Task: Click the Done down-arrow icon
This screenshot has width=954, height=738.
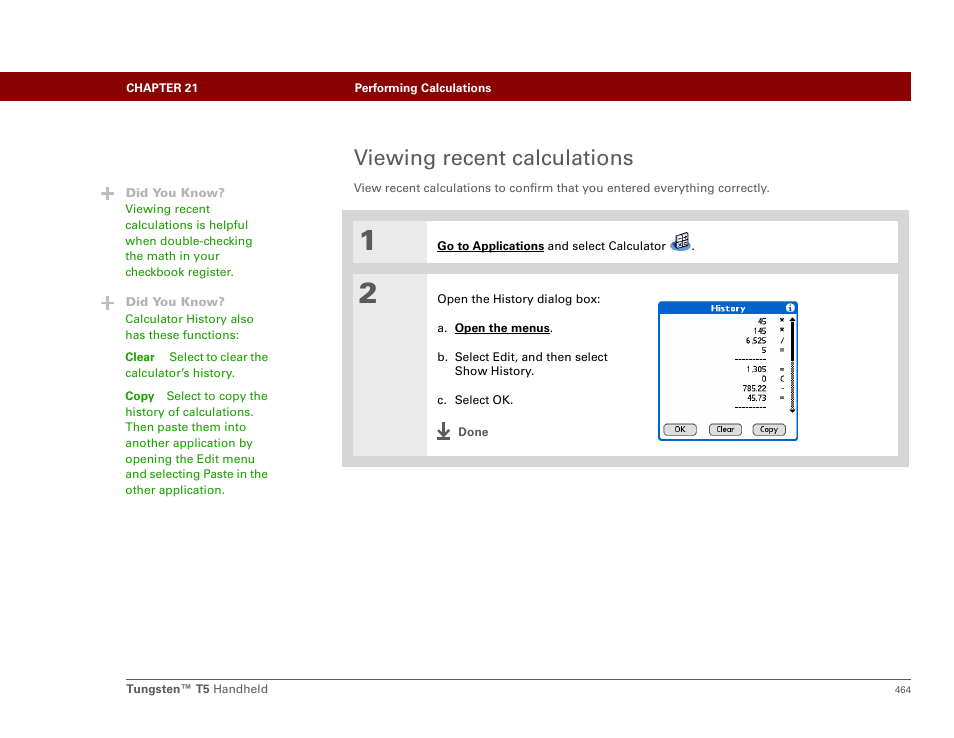Action: (x=444, y=431)
